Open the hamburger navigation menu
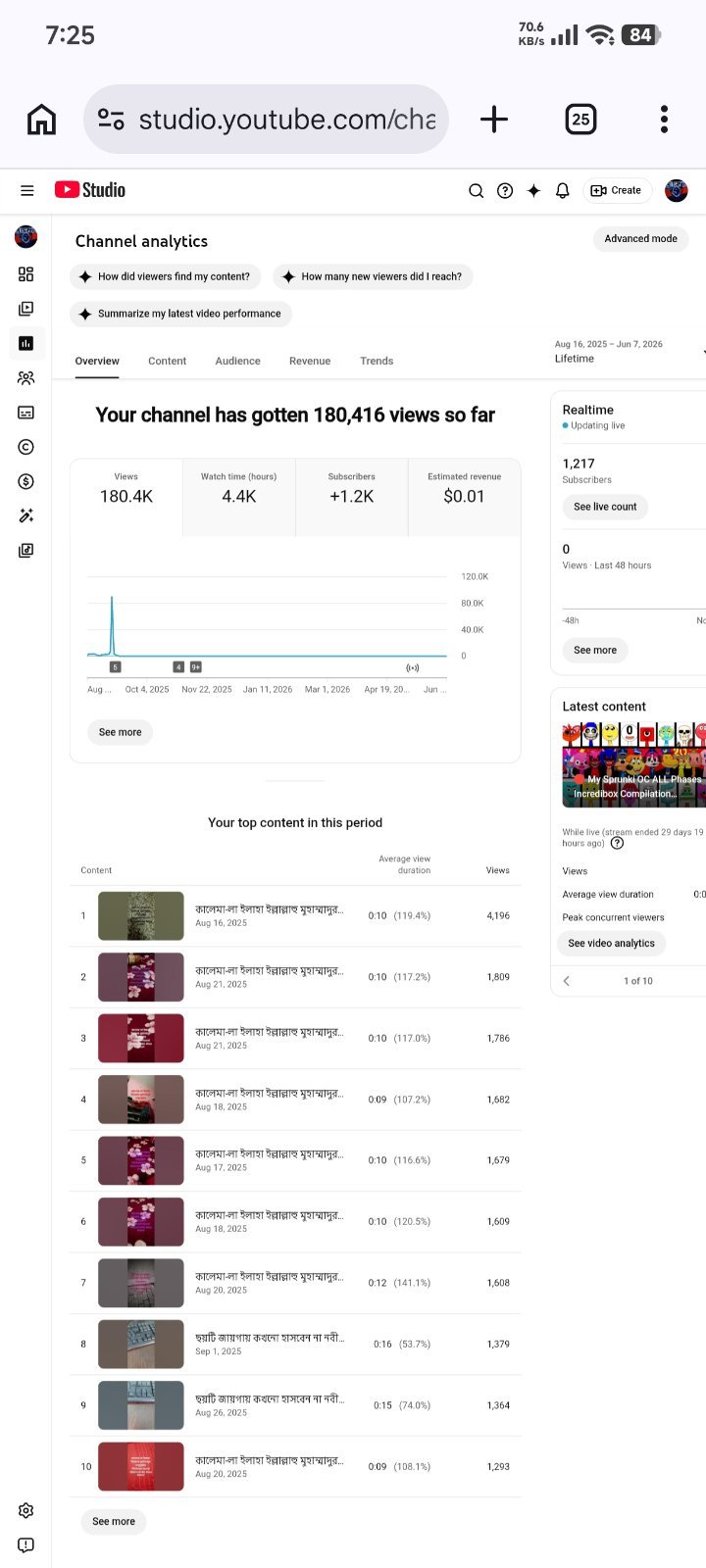 pyautogui.click(x=27, y=191)
